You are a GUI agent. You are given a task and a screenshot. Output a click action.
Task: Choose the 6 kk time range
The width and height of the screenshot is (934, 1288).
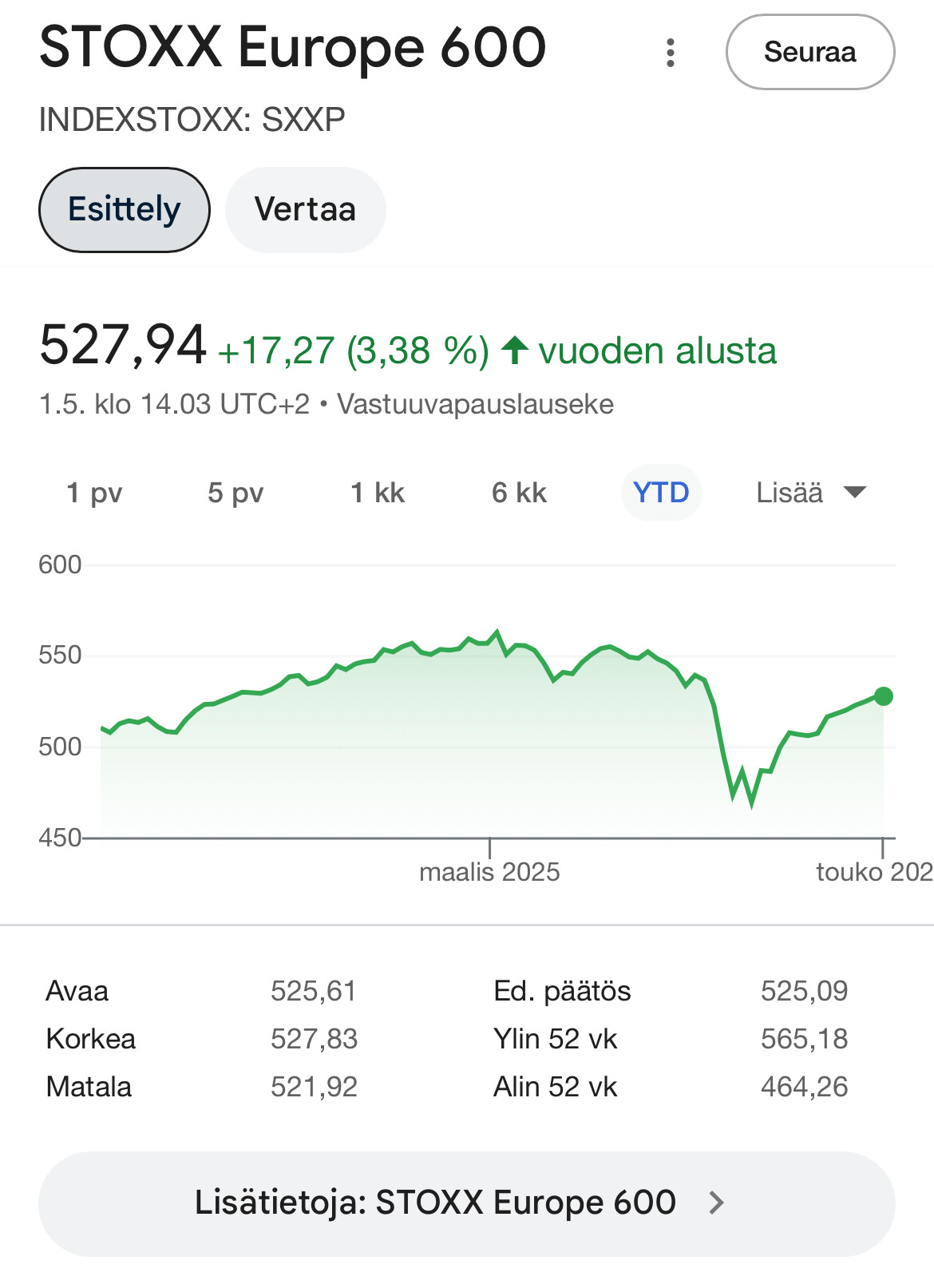[x=519, y=493]
